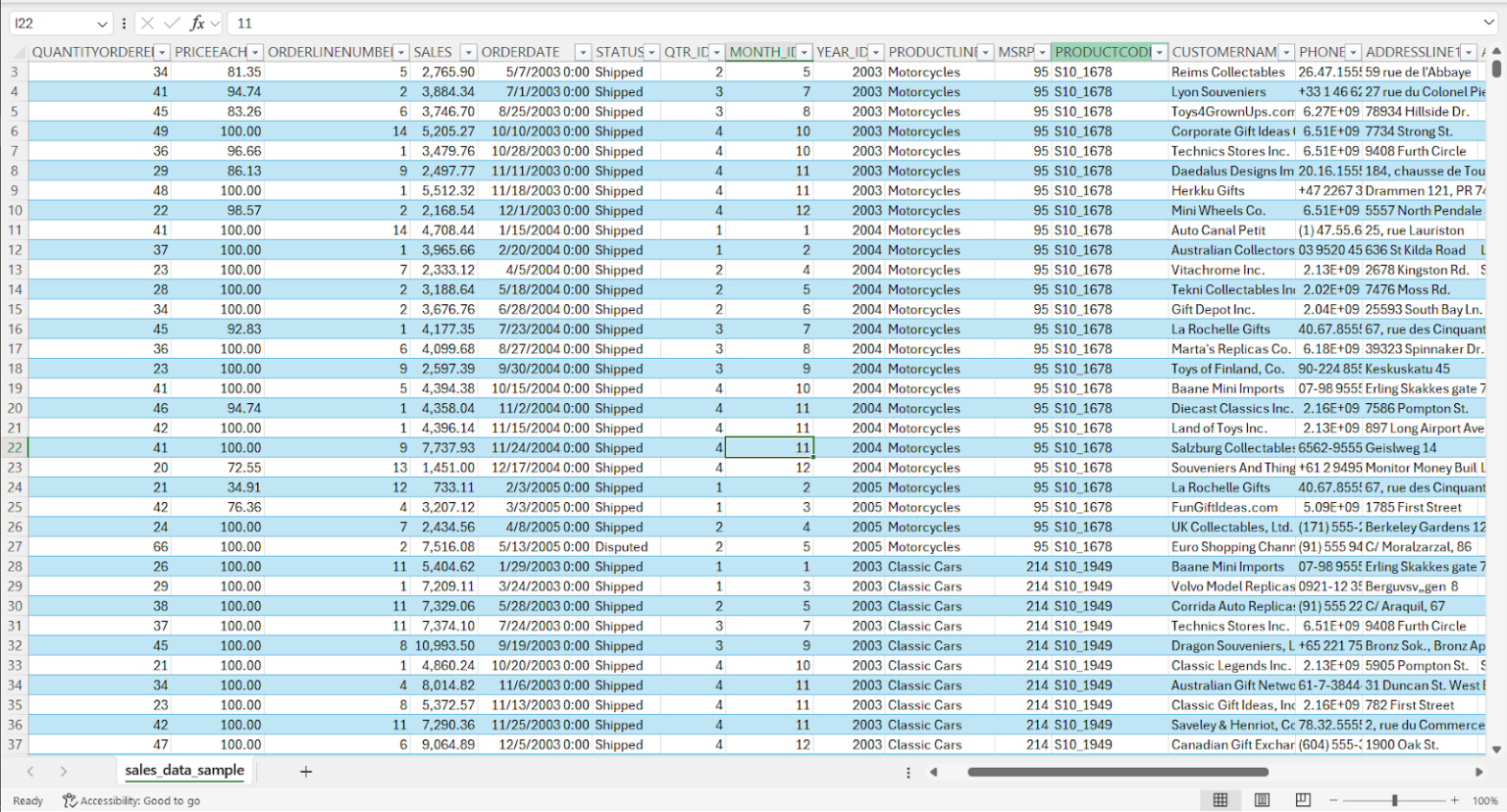
Task: Select the sales_data_sample sheet tab
Action: point(184,772)
